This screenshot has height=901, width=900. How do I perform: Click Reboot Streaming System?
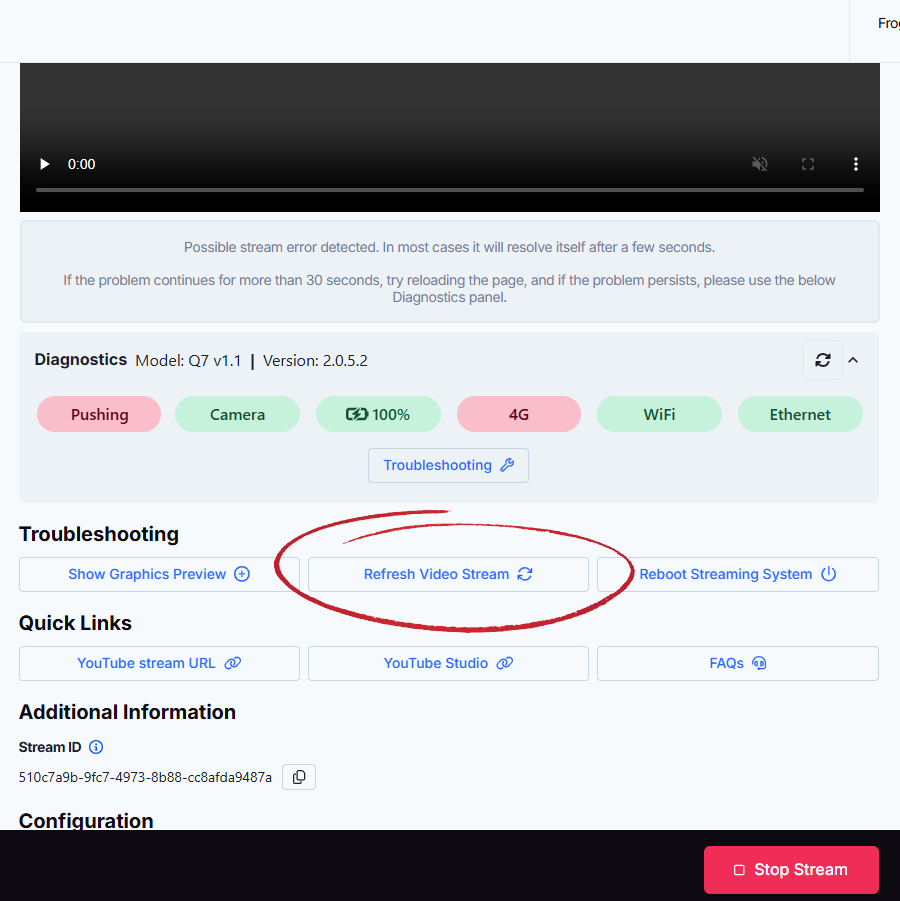point(738,574)
